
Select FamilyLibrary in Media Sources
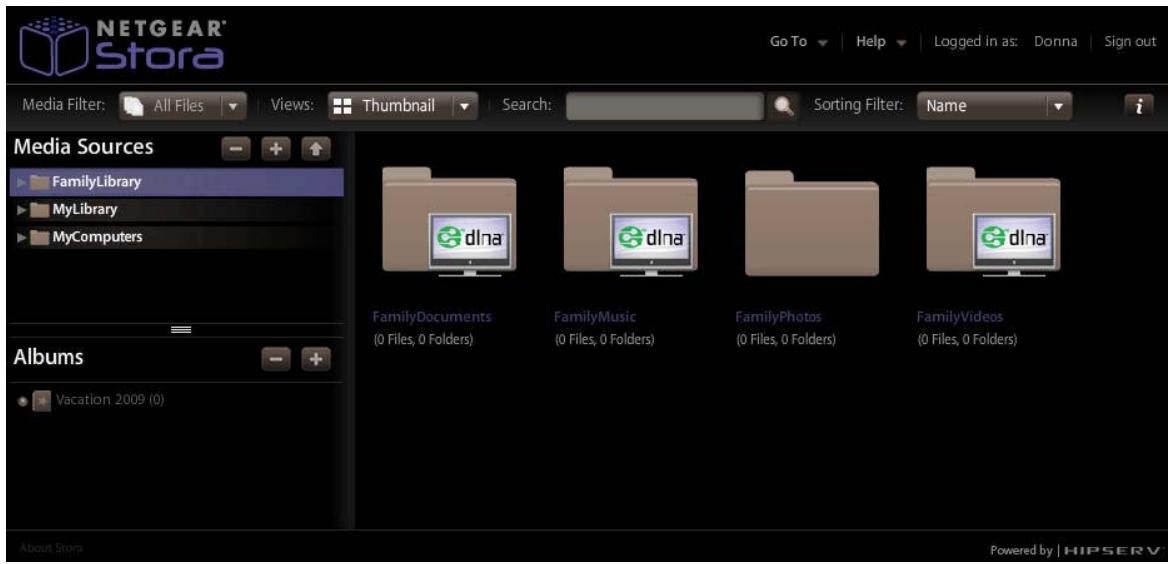[177, 182]
